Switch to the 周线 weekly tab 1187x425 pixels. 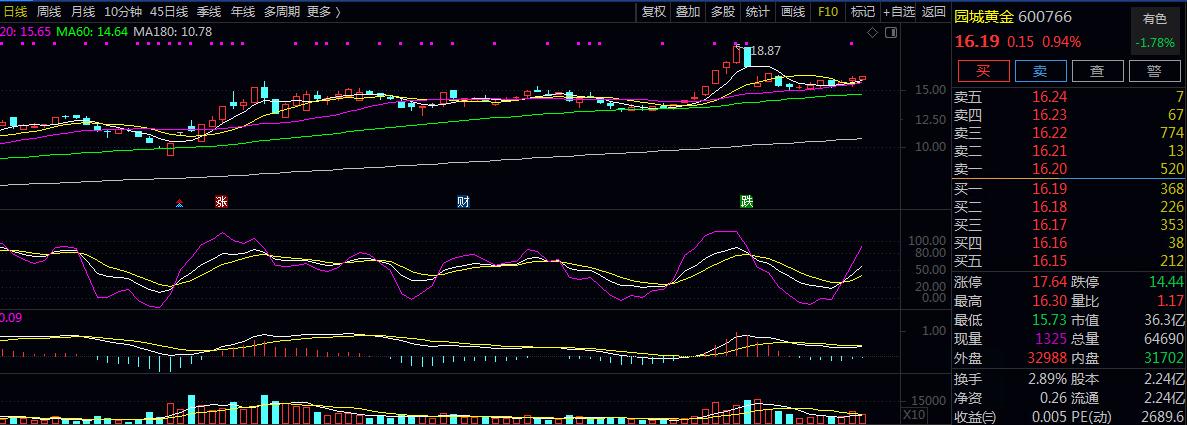coord(49,12)
